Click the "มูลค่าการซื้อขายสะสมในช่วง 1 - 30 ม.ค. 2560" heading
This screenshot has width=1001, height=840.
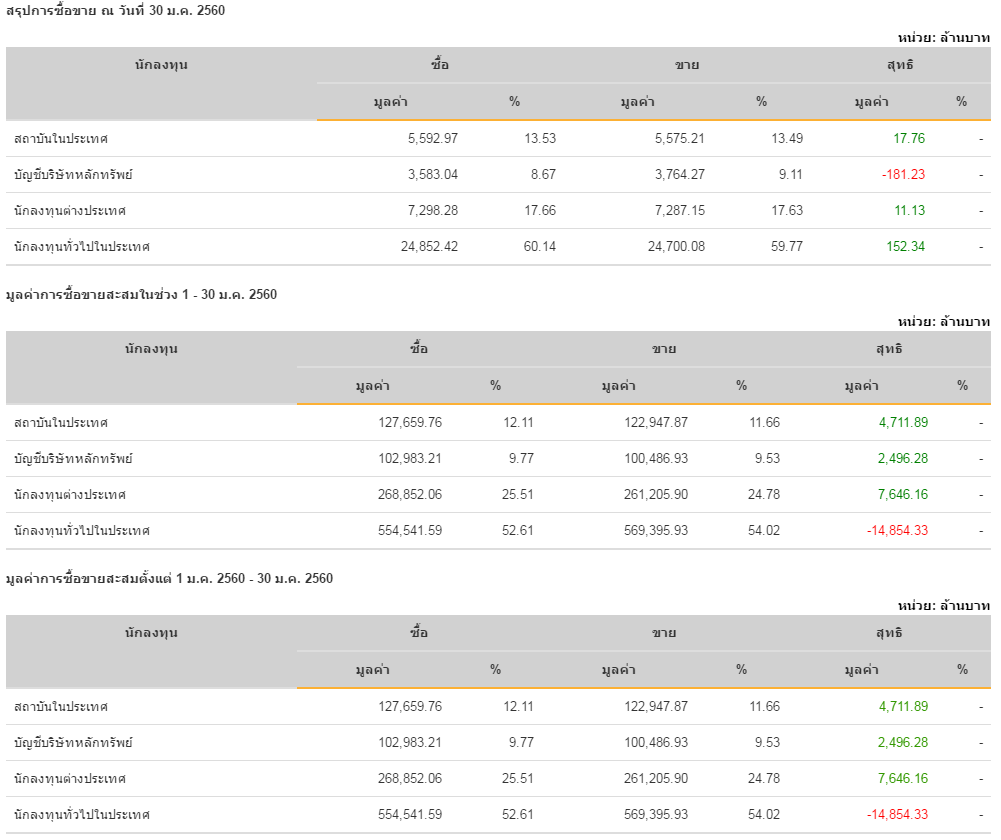(141, 295)
